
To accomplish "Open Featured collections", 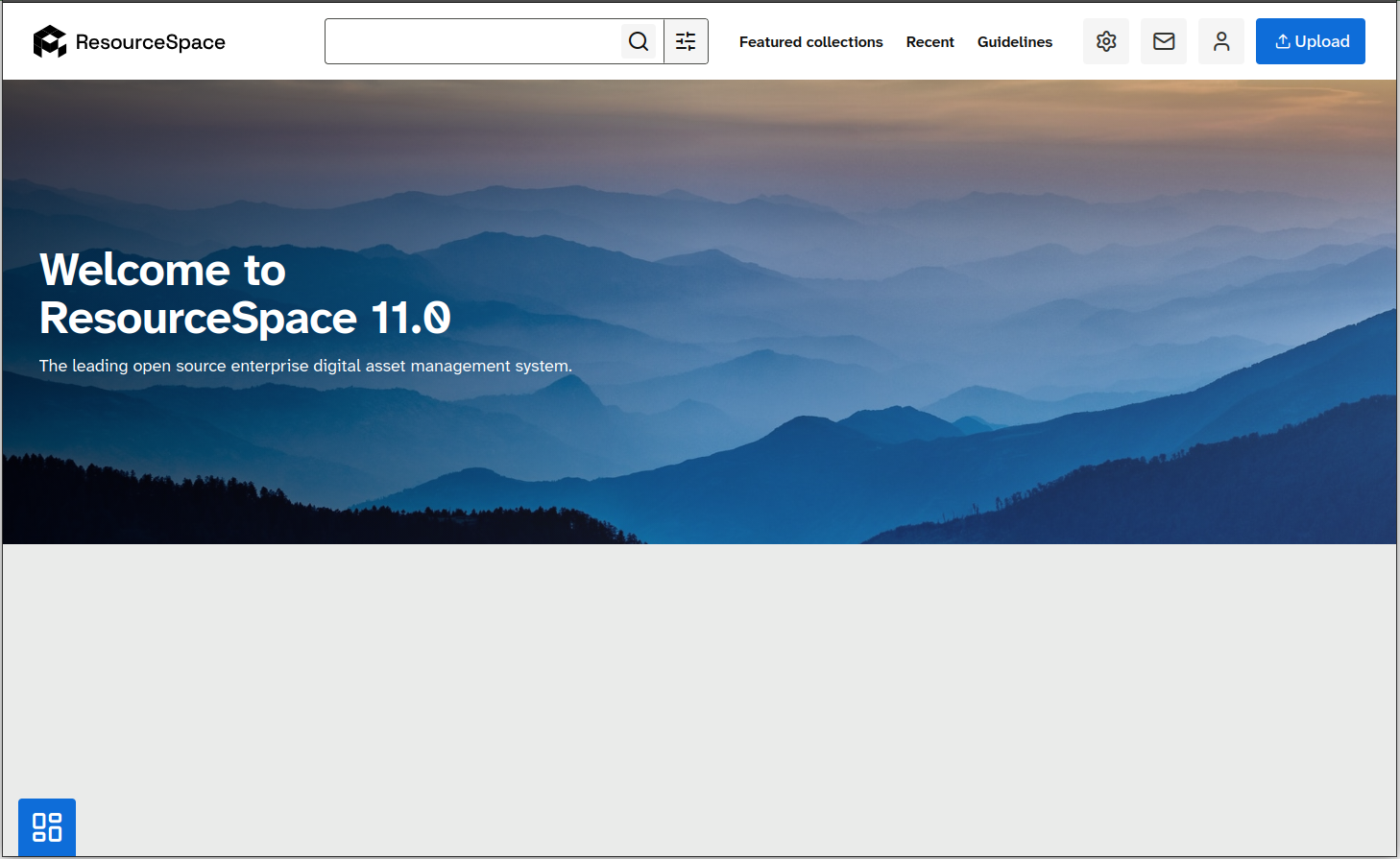I will click(x=811, y=42).
